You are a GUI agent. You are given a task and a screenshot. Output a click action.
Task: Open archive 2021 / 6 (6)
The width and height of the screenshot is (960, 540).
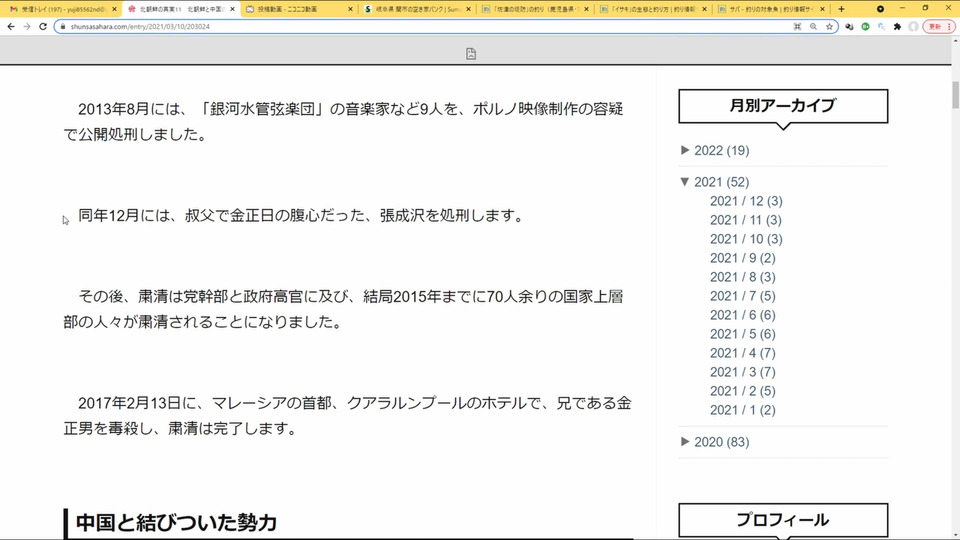pyautogui.click(x=743, y=315)
